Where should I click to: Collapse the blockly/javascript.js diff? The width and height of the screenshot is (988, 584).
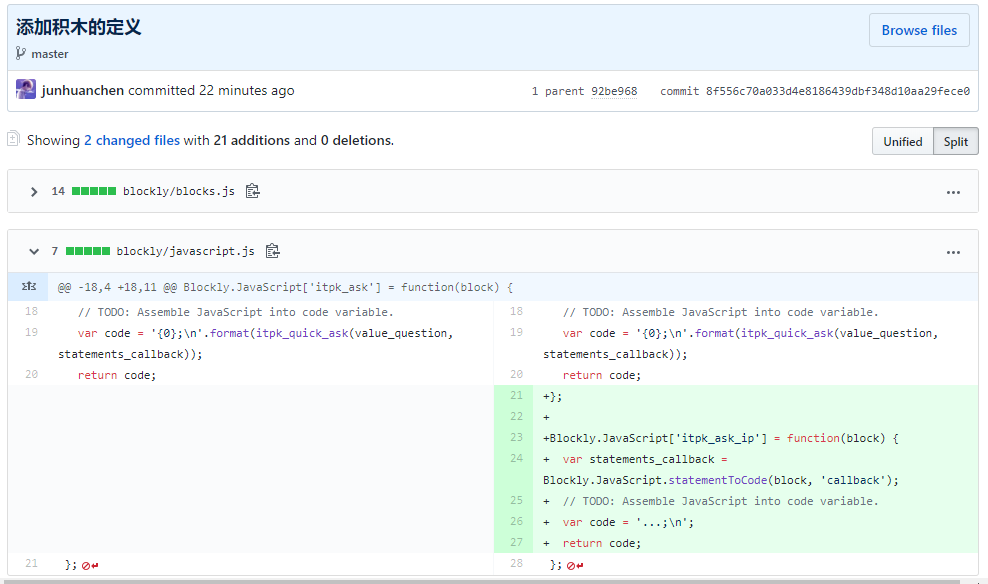34,251
